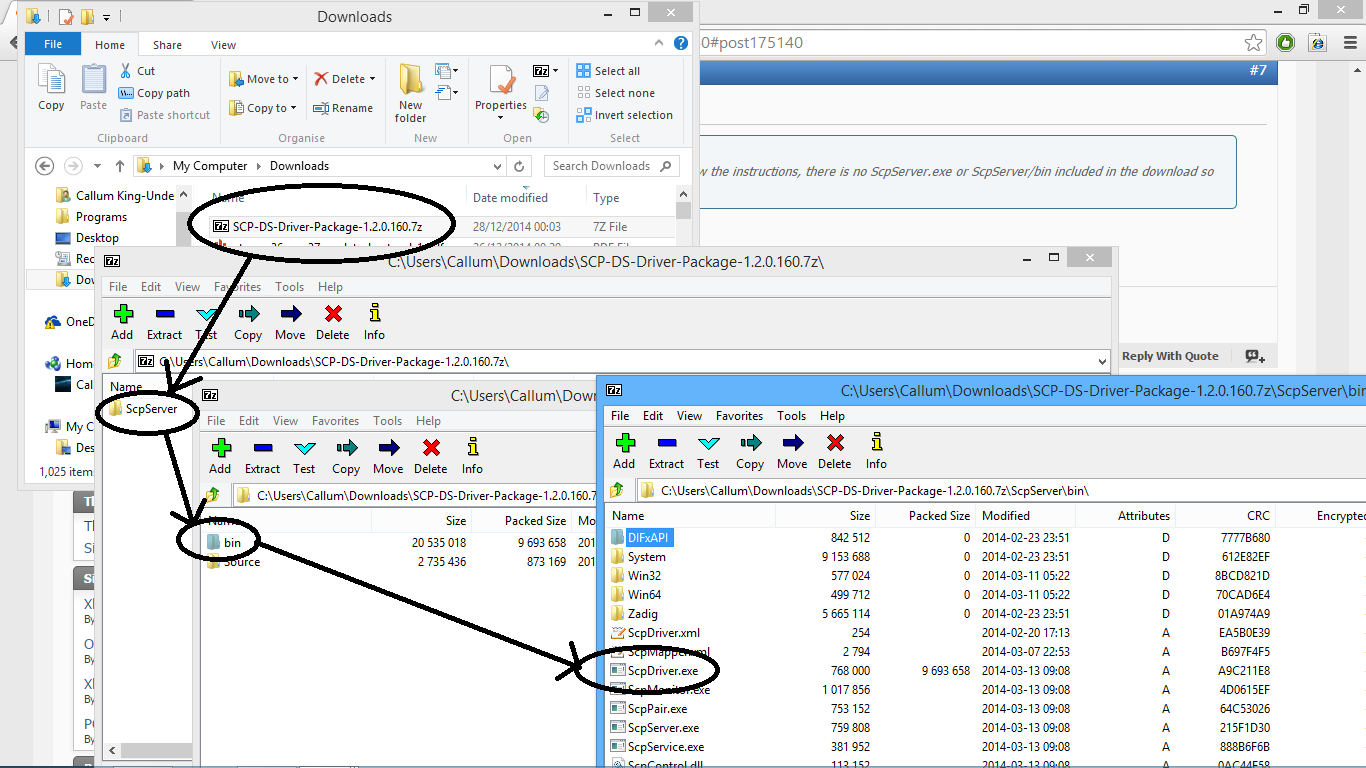Click Extract icon in middle 7-Zip window

pyautogui.click(x=263, y=447)
